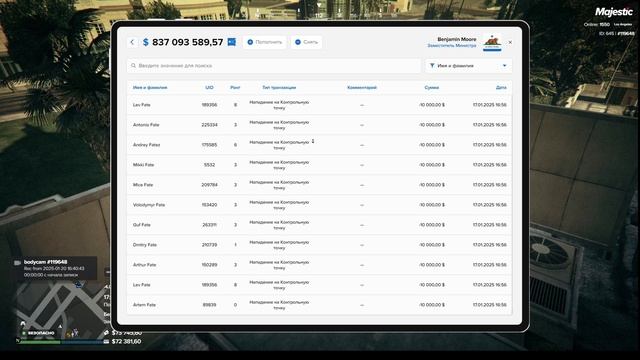Select the Volodymyr Fate name cell
Viewport: 640px width, 360px height.
(149, 205)
